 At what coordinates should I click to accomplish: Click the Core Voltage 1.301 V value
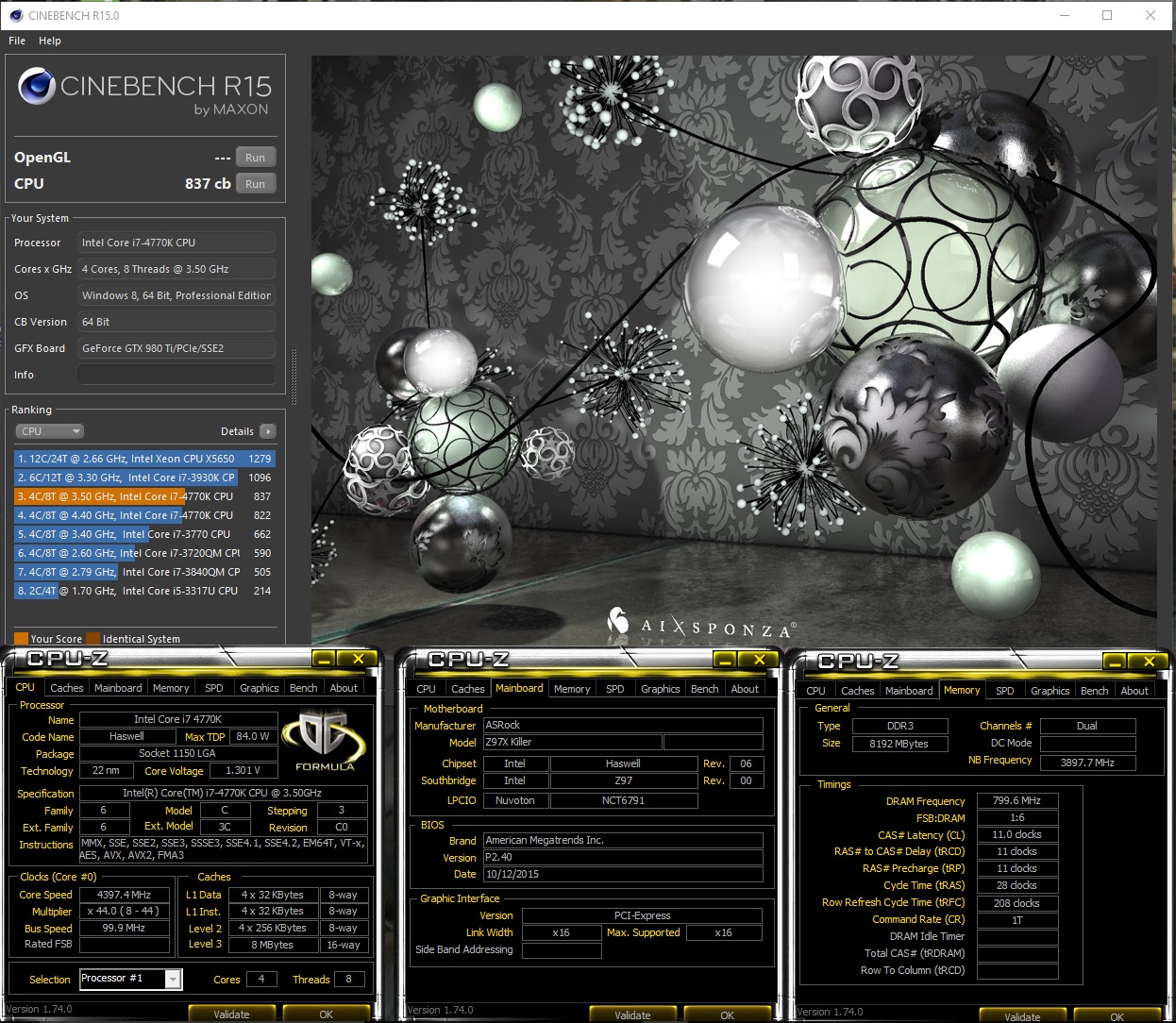(x=243, y=770)
